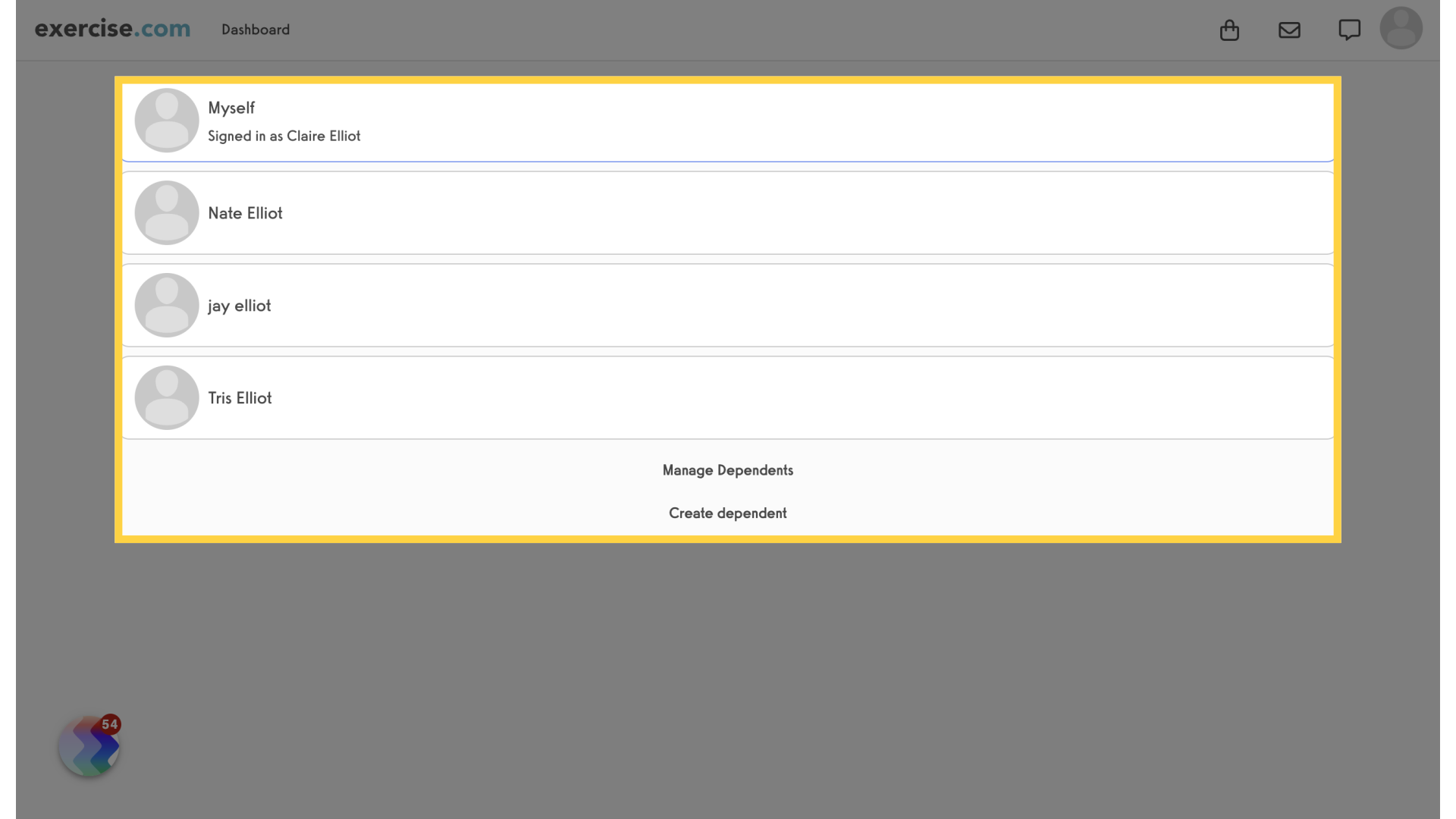Open the mail envelope icon

pyautogui.click(x=1289, y=30)
